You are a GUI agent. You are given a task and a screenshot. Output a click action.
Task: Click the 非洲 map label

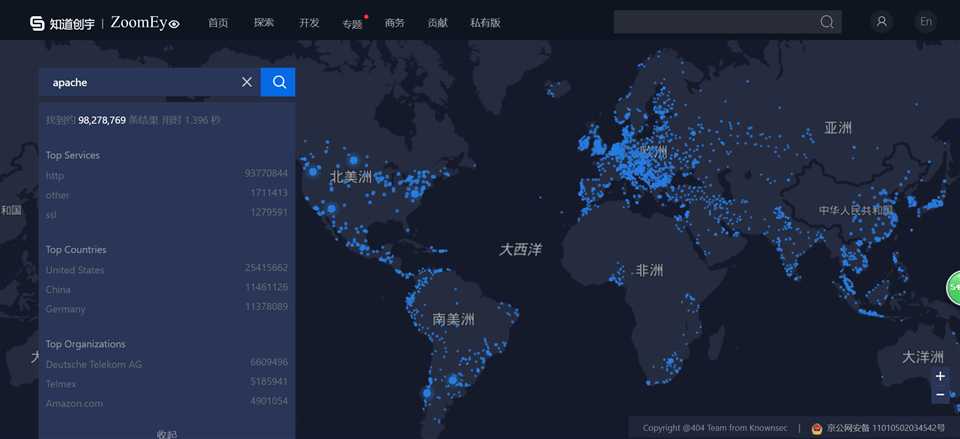(x=649, y=270)
